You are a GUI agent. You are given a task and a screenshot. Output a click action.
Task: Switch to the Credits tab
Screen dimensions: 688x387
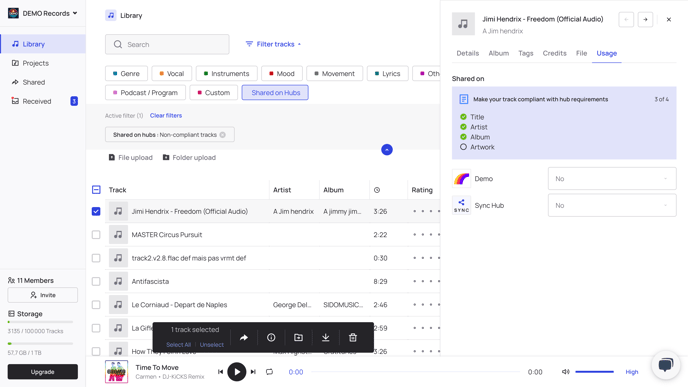(554, 53)
